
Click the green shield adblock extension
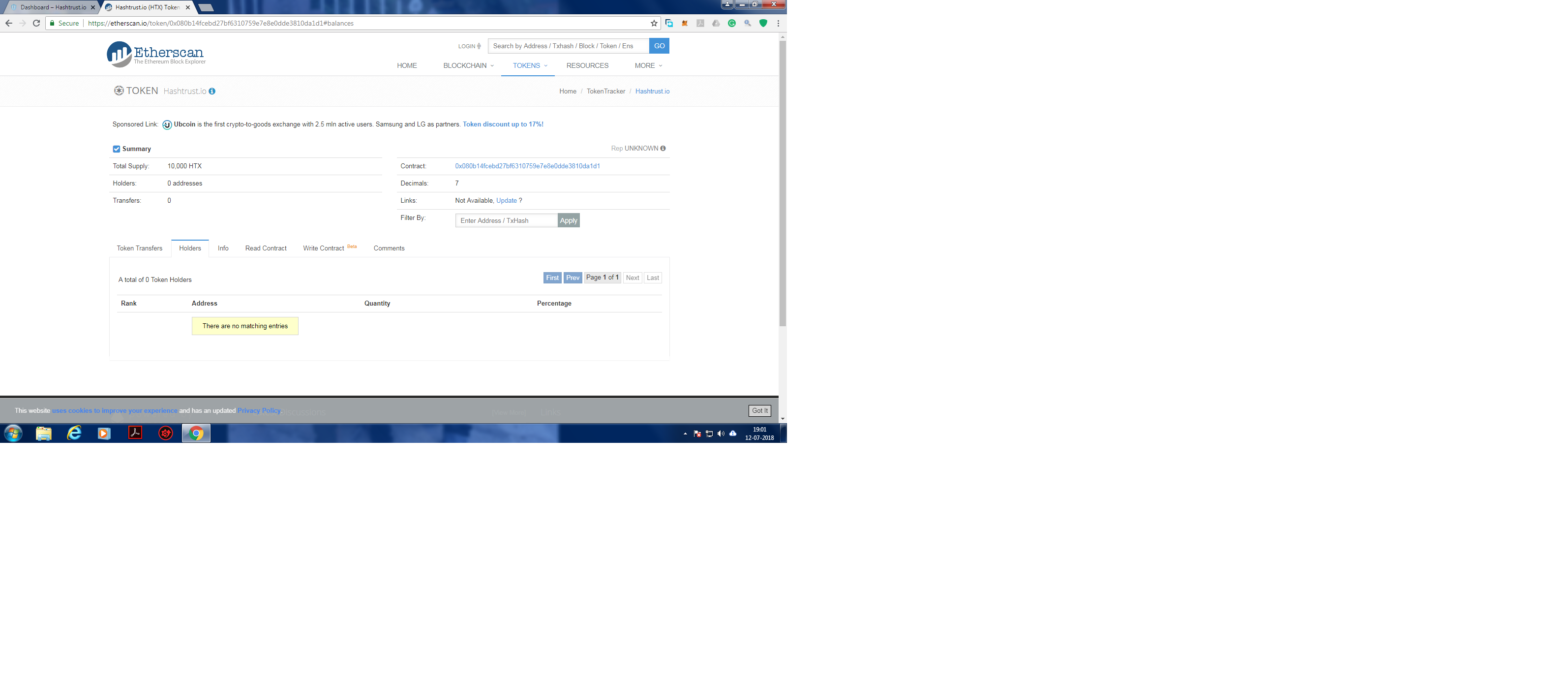click(x=763, y=23)
